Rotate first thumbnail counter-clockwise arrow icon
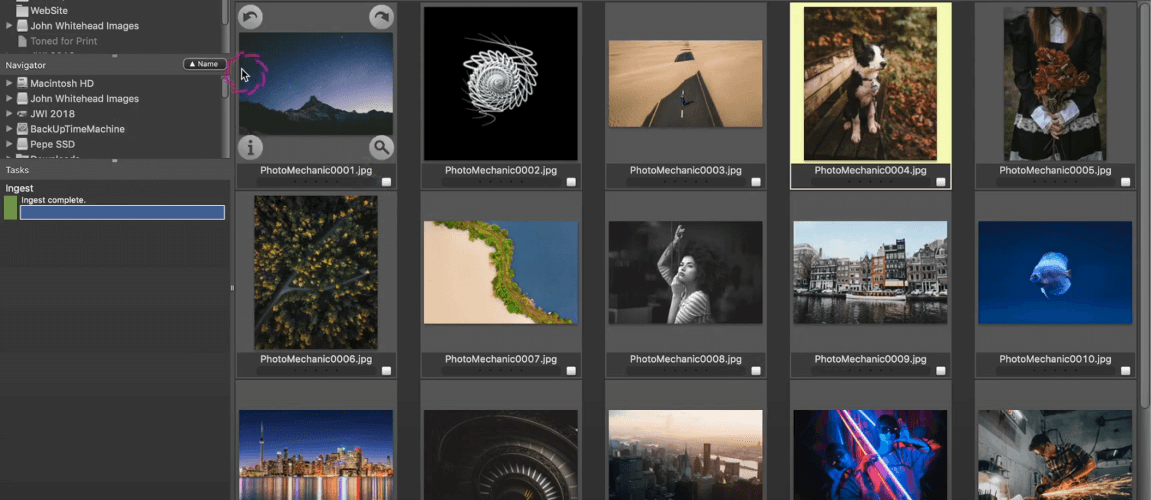 (x=250, y=16)
